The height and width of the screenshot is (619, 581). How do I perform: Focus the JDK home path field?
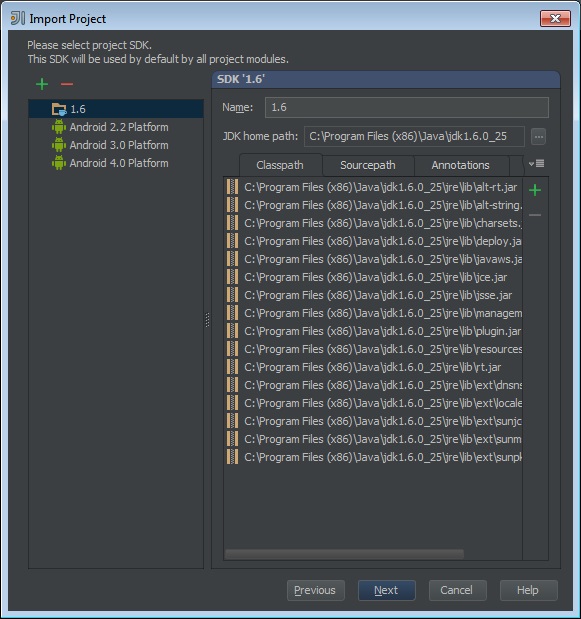414,137
